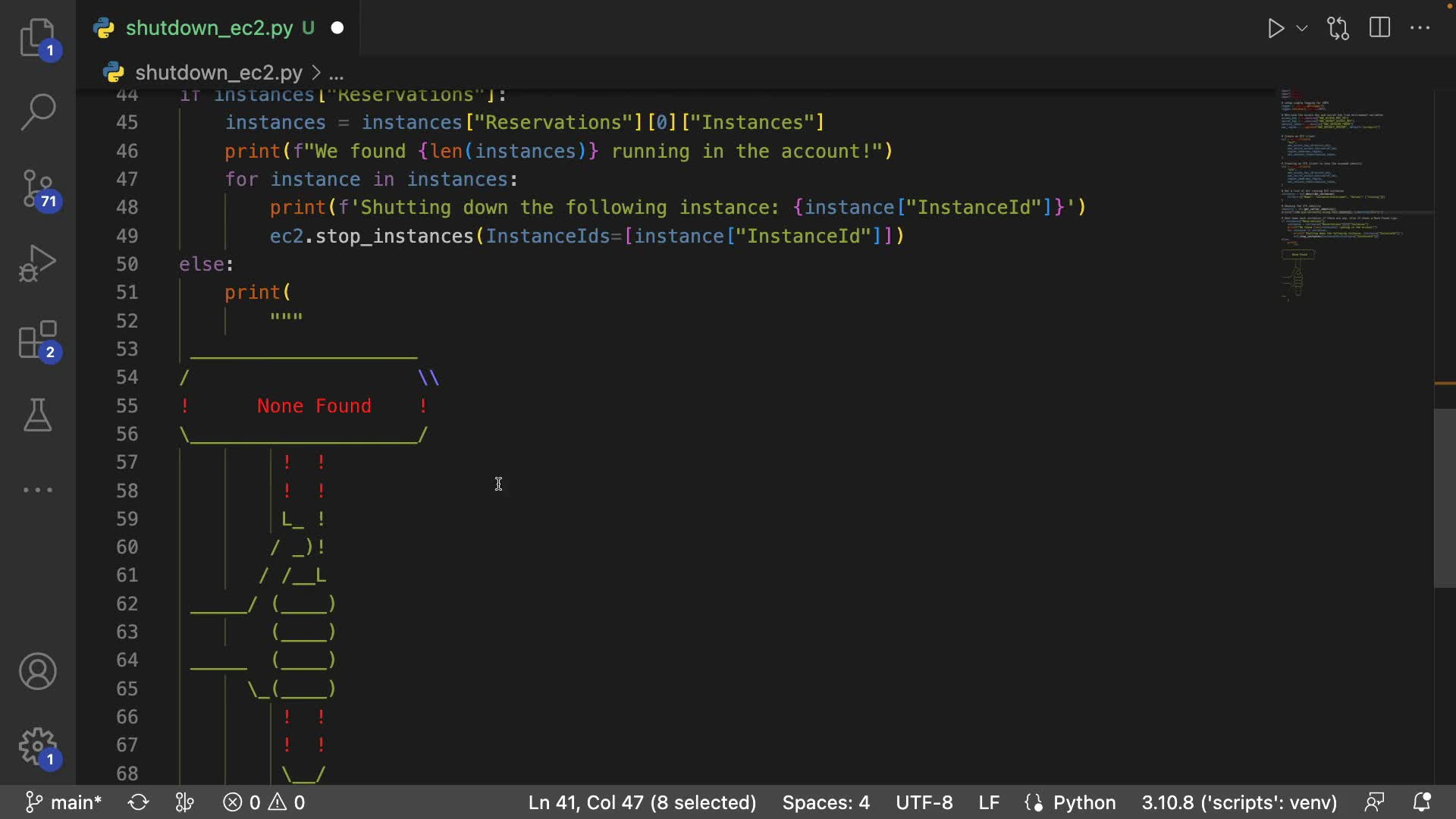Click shutdown_ec2.py in the breadcrumb

[218, 73]
